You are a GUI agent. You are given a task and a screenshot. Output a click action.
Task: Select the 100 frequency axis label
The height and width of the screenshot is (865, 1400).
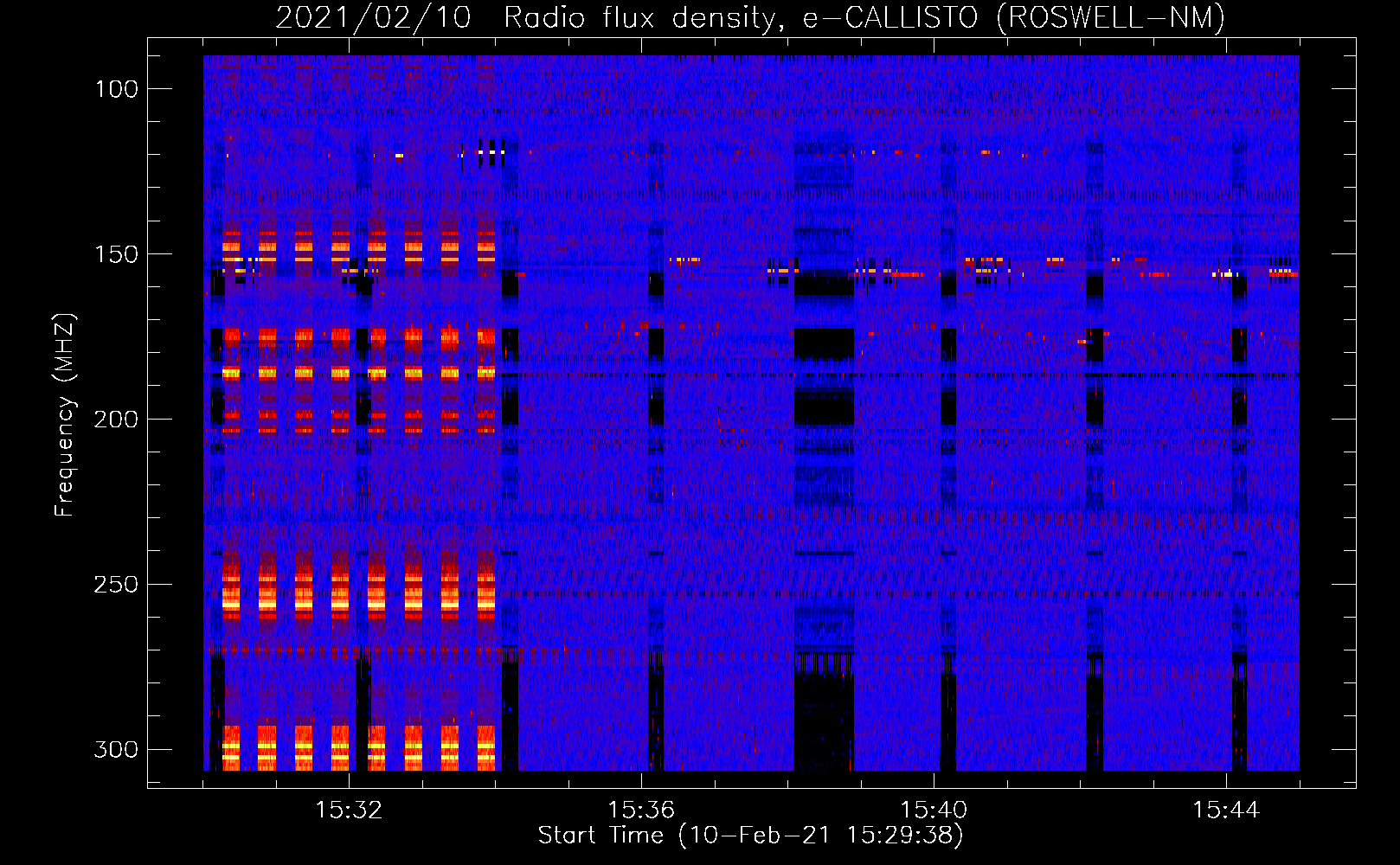pyautogui.click(x=116, y=89)
